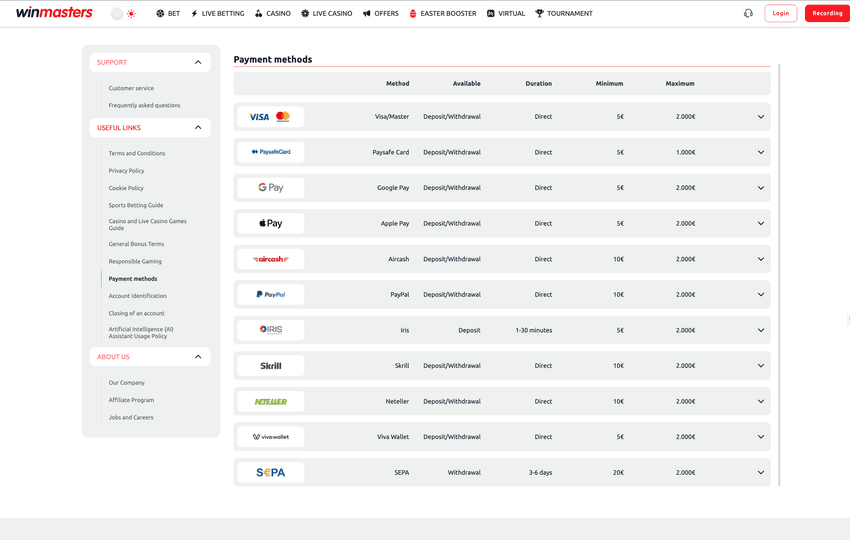Viewport: 850px width, 540px height.
Task: Open Our Company link
Action: (x=126, y=383)
